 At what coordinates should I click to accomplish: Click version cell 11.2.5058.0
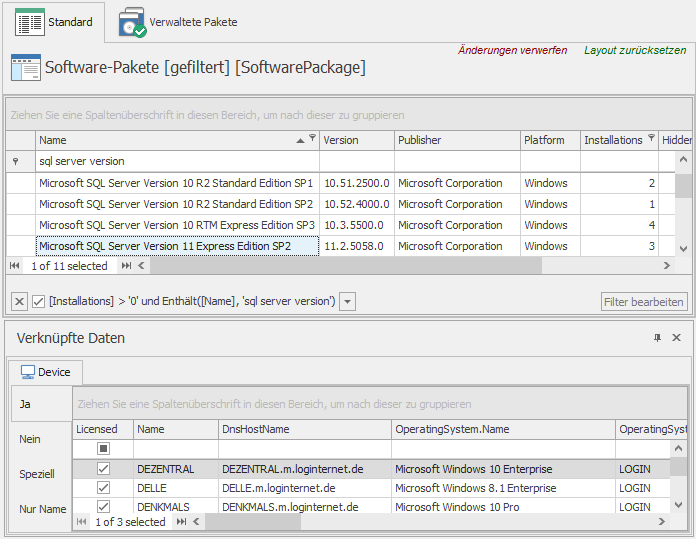(x=356, y=246)
